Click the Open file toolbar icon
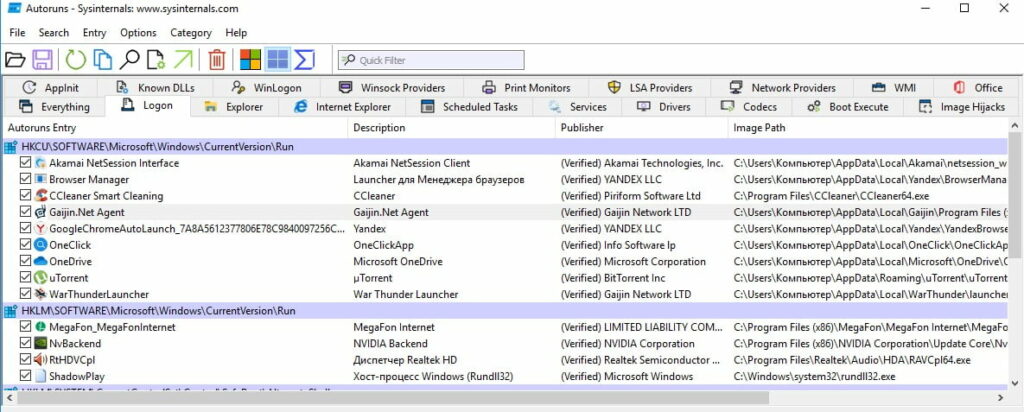The image size is (1024, 412). pyautogui.click(x=15, y=60)
